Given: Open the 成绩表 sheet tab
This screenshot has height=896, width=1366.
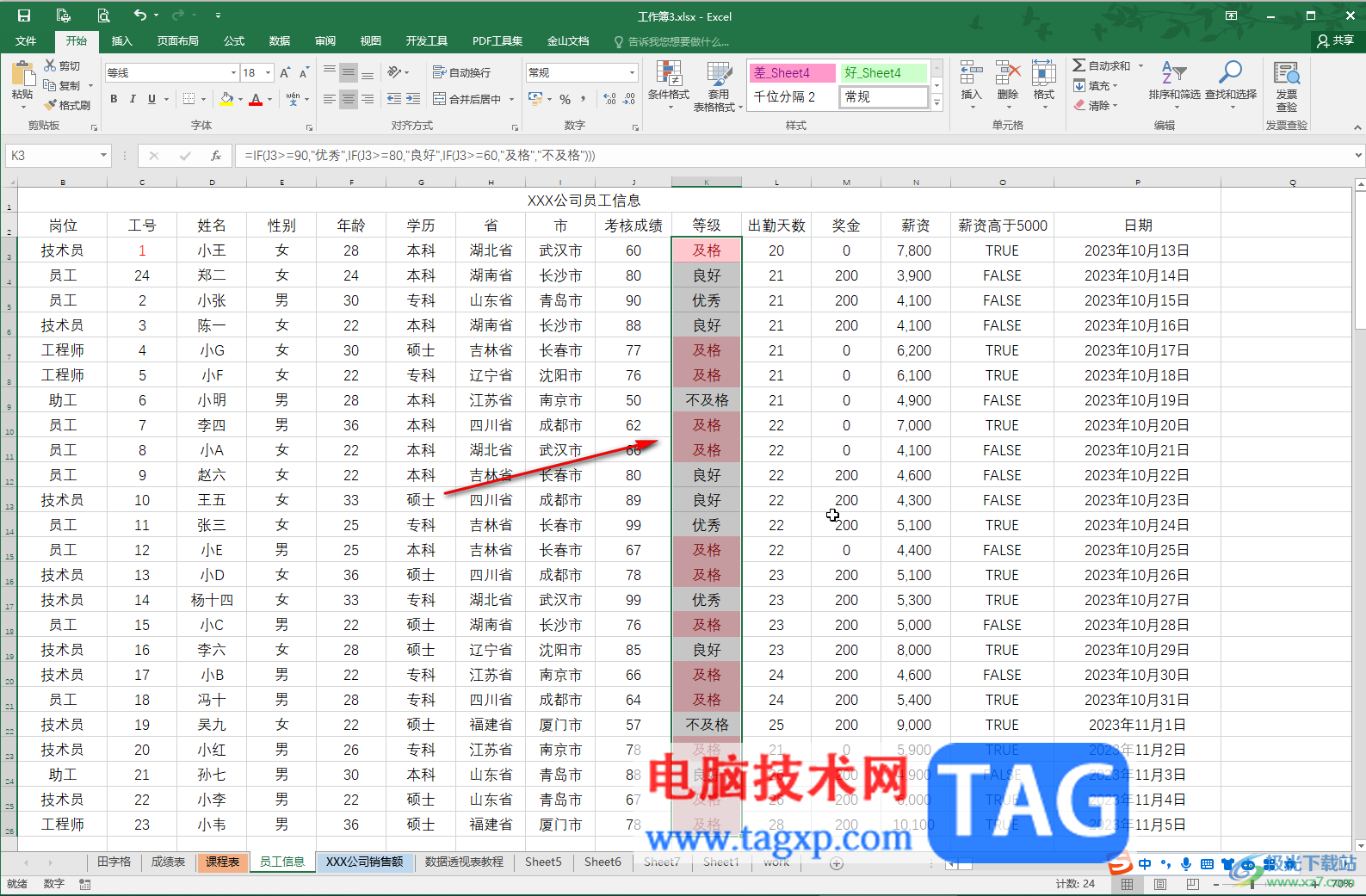Looking at the screenshot, I should point(168,862).
